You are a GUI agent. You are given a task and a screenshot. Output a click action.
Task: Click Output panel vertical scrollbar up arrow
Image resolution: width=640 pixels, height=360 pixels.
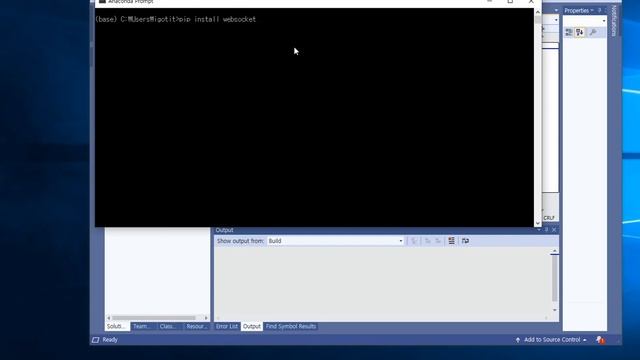click(554, 251)
